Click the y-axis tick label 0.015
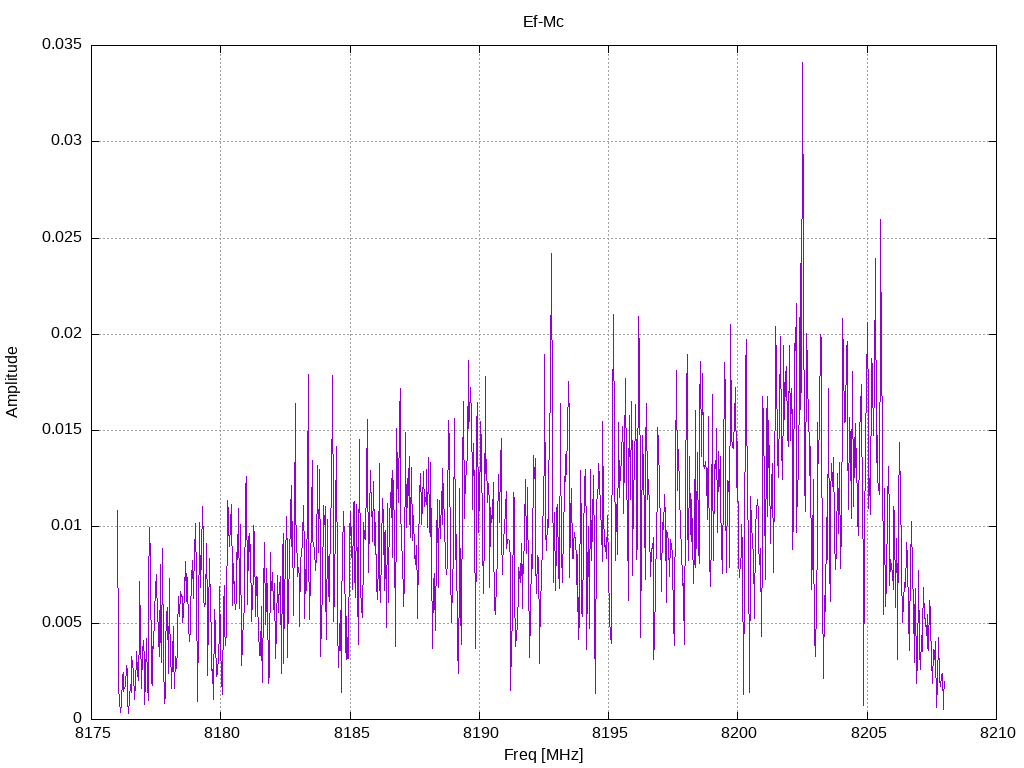1024x768 pixels. coord(62,429)
